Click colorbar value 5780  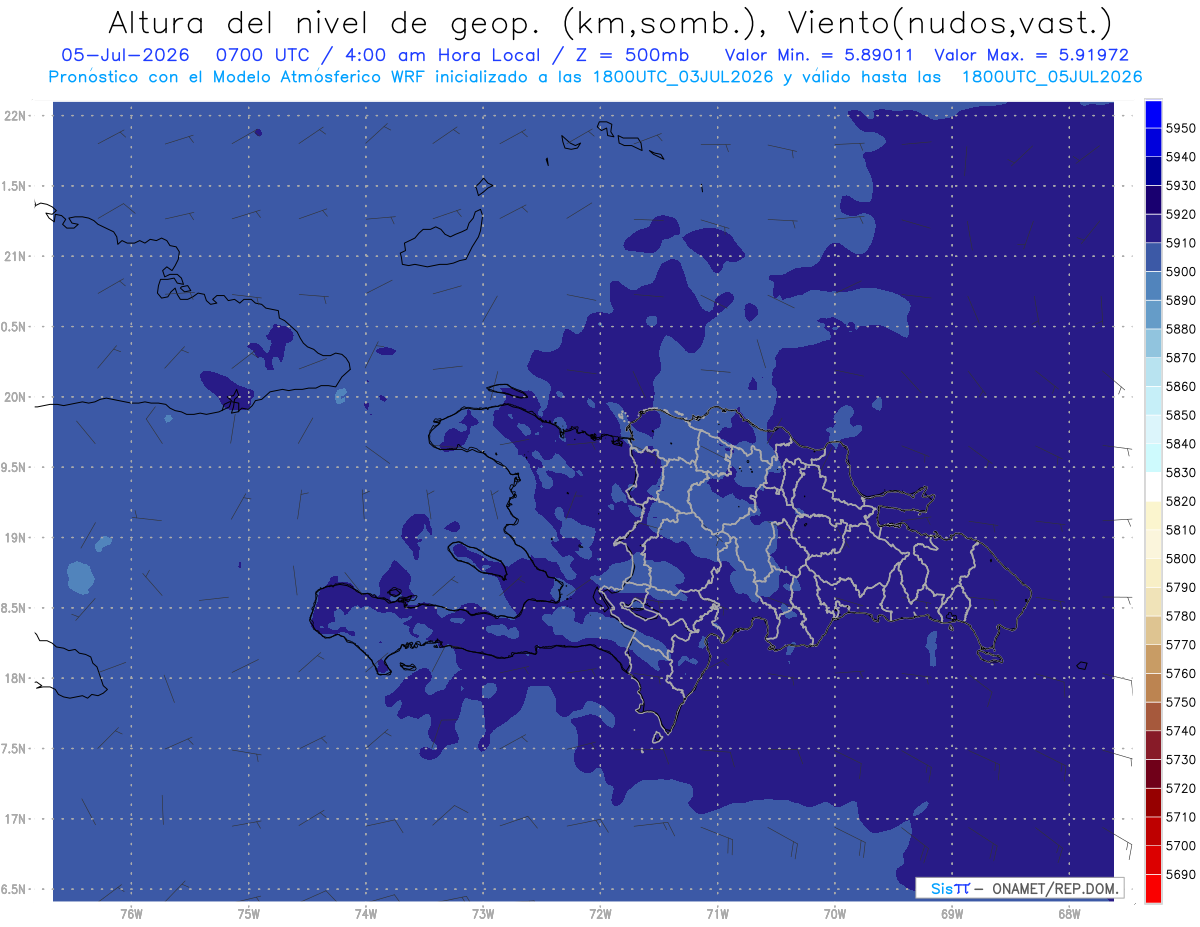(1180, 616)
